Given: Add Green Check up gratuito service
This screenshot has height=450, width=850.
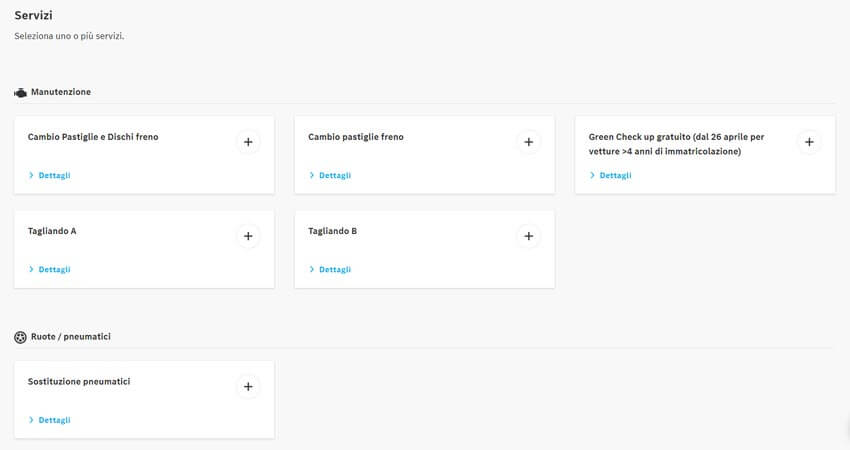Looking at the screenshot, I should tap(809, 142).
